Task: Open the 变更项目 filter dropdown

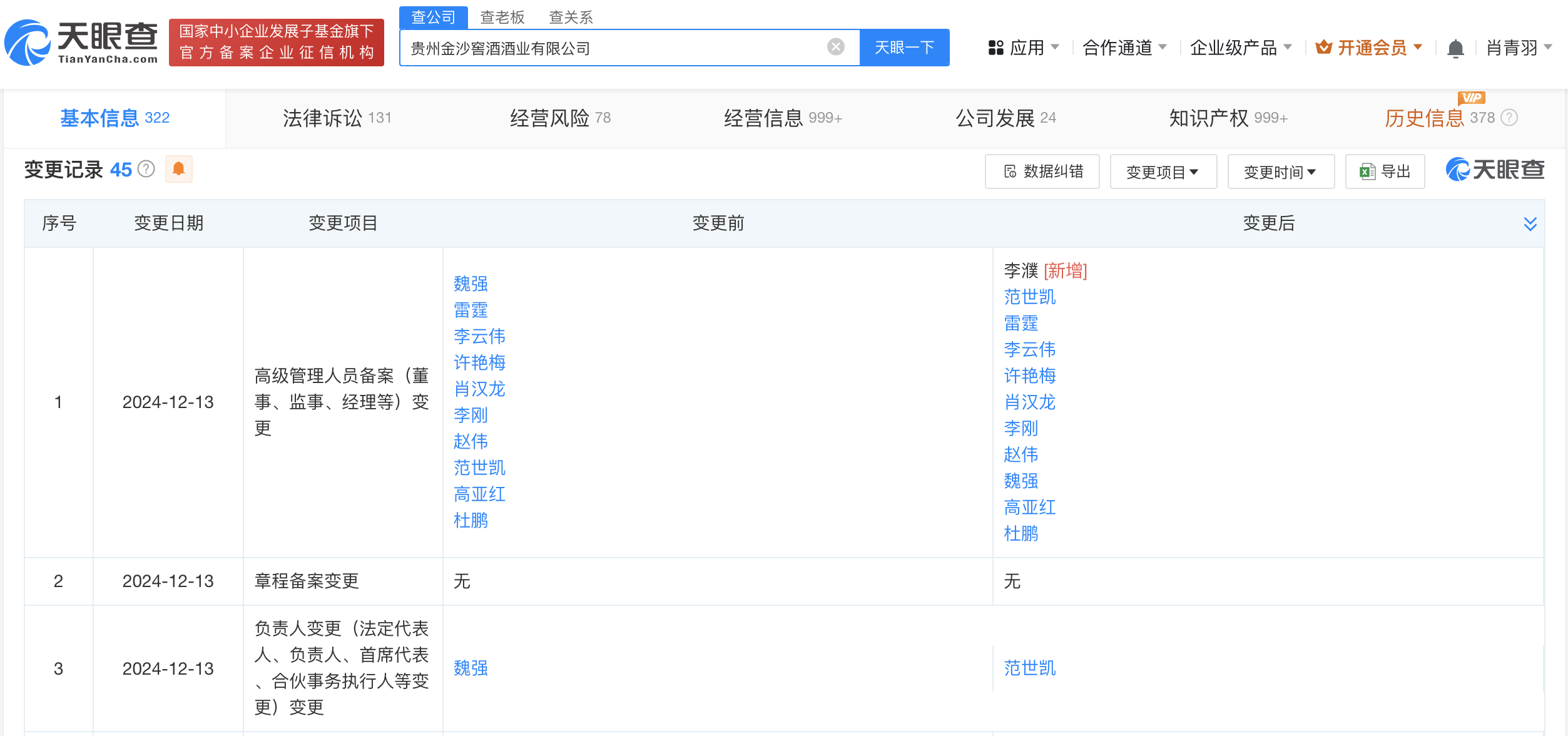Action: click(1163, 171)
